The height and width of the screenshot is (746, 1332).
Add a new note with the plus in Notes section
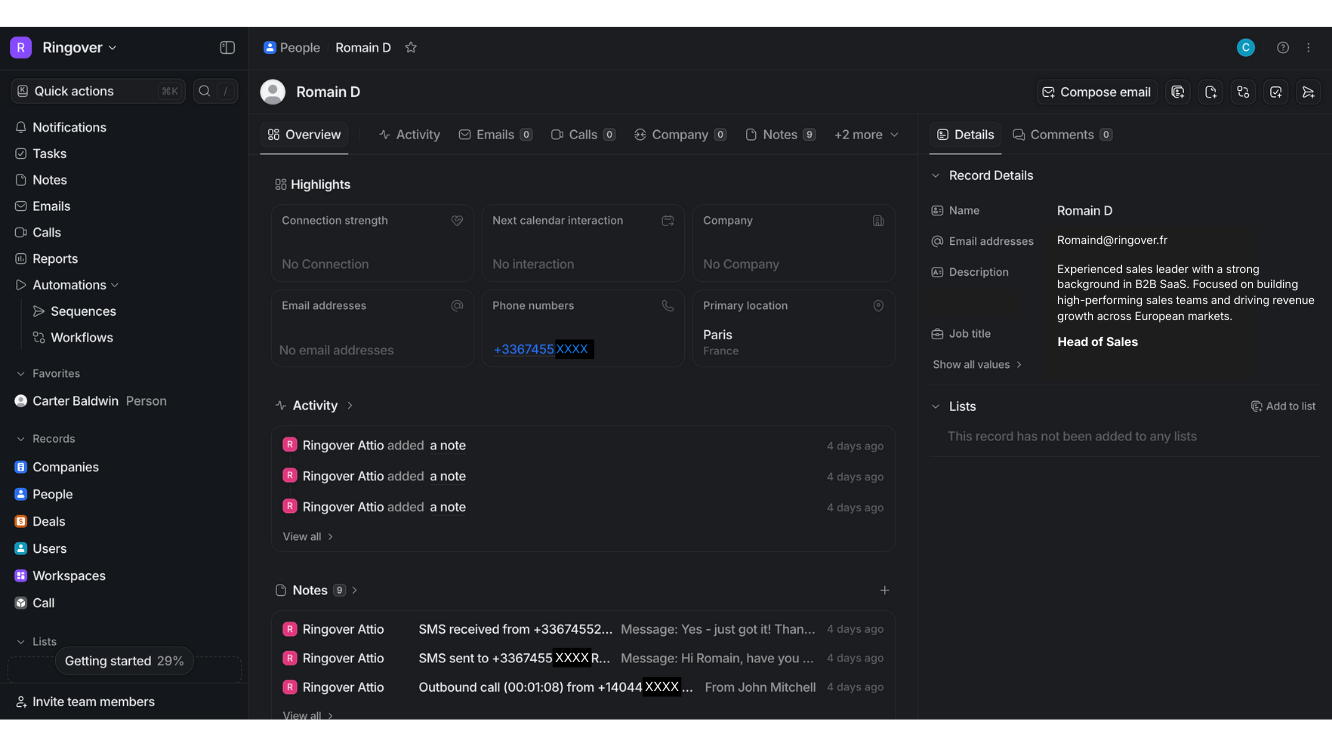(885, 590)
